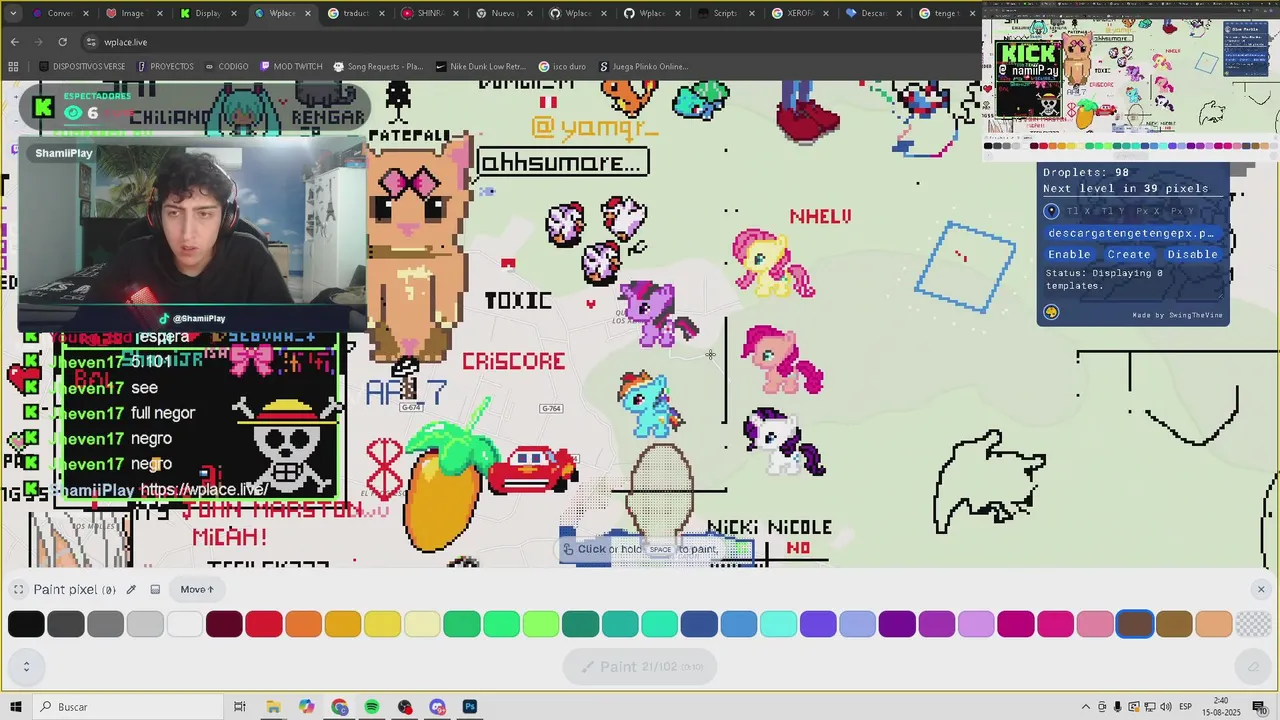Open the CODIGO bookmark
Image resolution: width=1280 pixels, height=720 pixels.
click(x=226, y=67)
